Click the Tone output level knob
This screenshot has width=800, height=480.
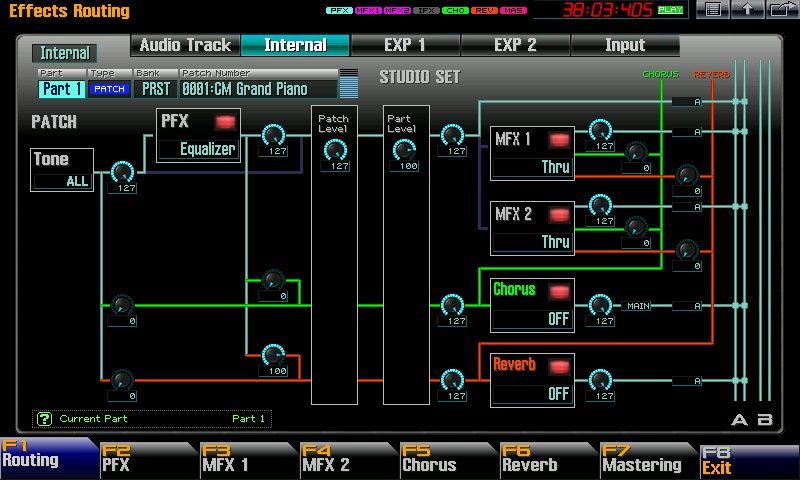[x=122, y=172]
